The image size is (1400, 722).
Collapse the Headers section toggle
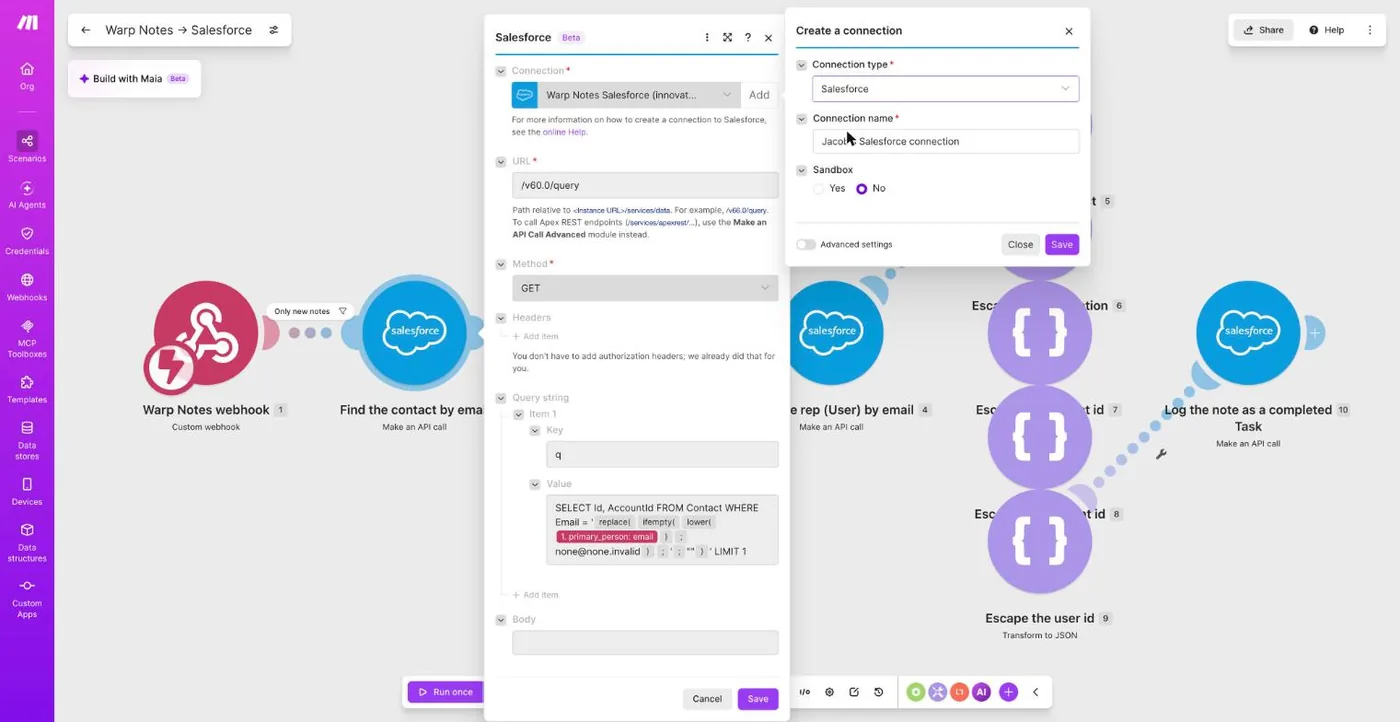(501, 318)
